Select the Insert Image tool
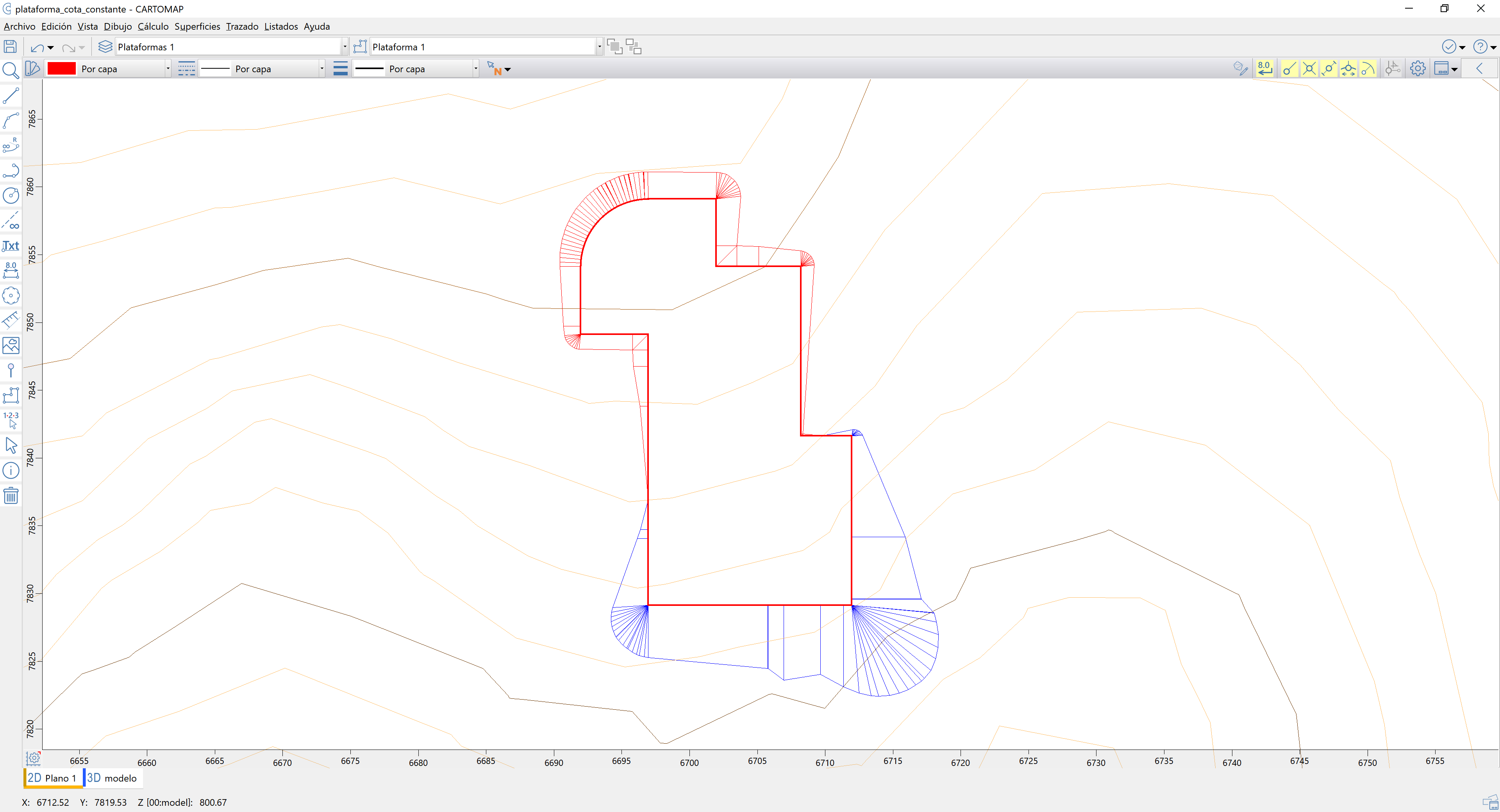This screenshot has height=812, width=1500. click(x=11, y=345)
